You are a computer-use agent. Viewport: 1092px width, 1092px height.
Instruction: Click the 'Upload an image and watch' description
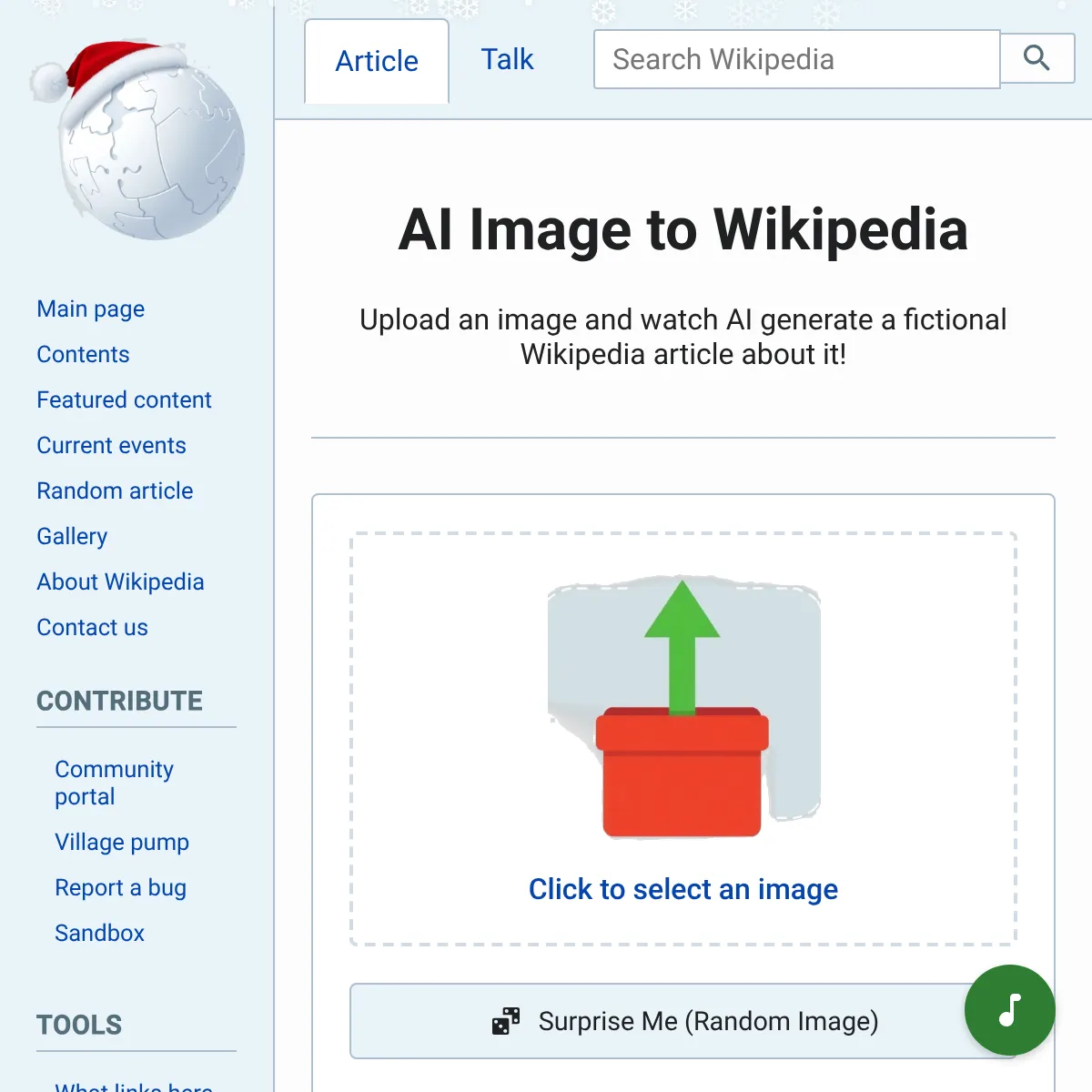point(683,337)
